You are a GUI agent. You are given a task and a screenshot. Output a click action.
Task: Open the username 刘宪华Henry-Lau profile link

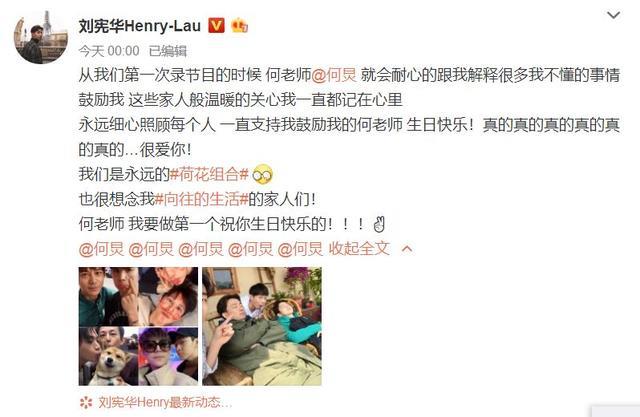(x=140, y=26)
